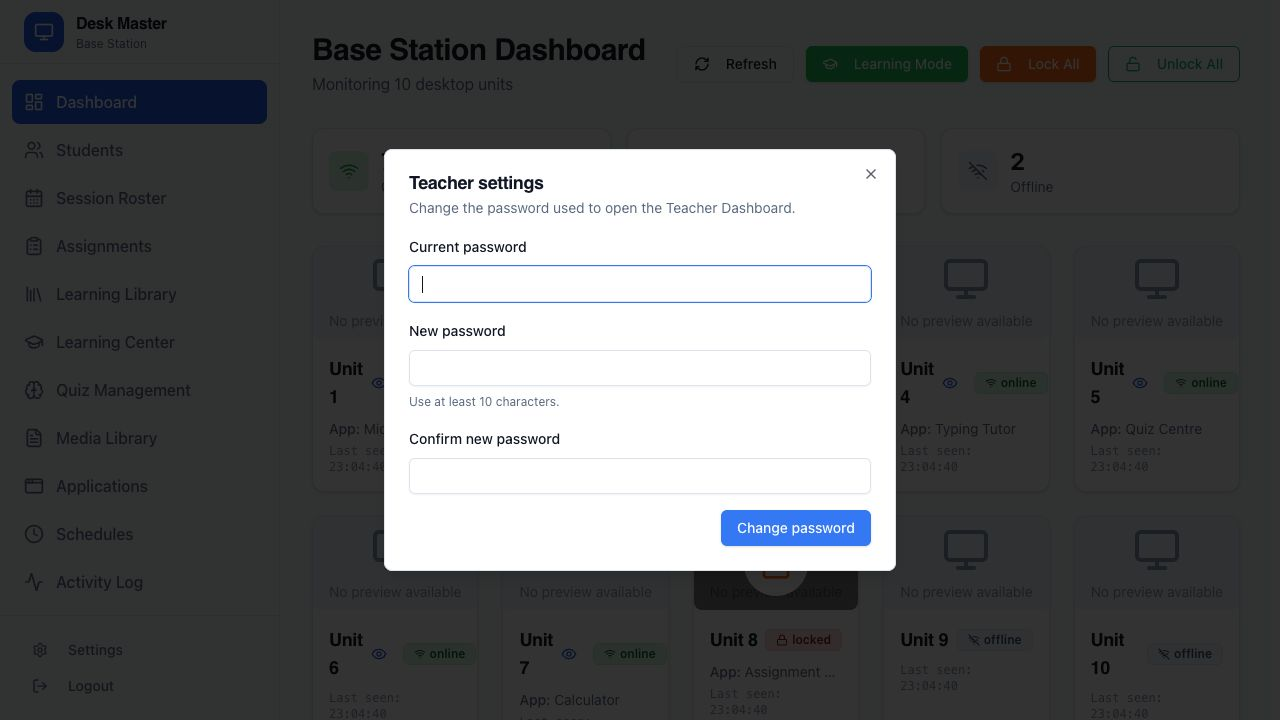Click the Learning Library books icon
The height and width of the screenshot is (720, 1280).
[34, 294]
